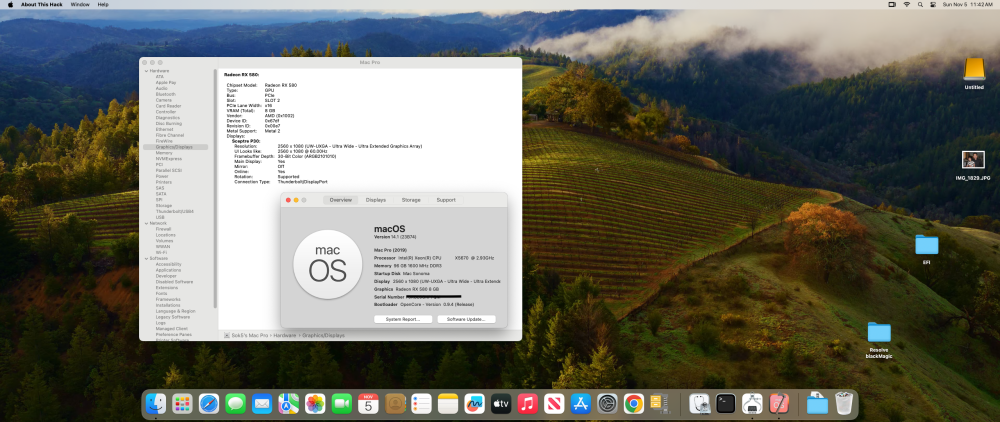Open the Window menu
The image size is (1000, 422).
point(80,4)
